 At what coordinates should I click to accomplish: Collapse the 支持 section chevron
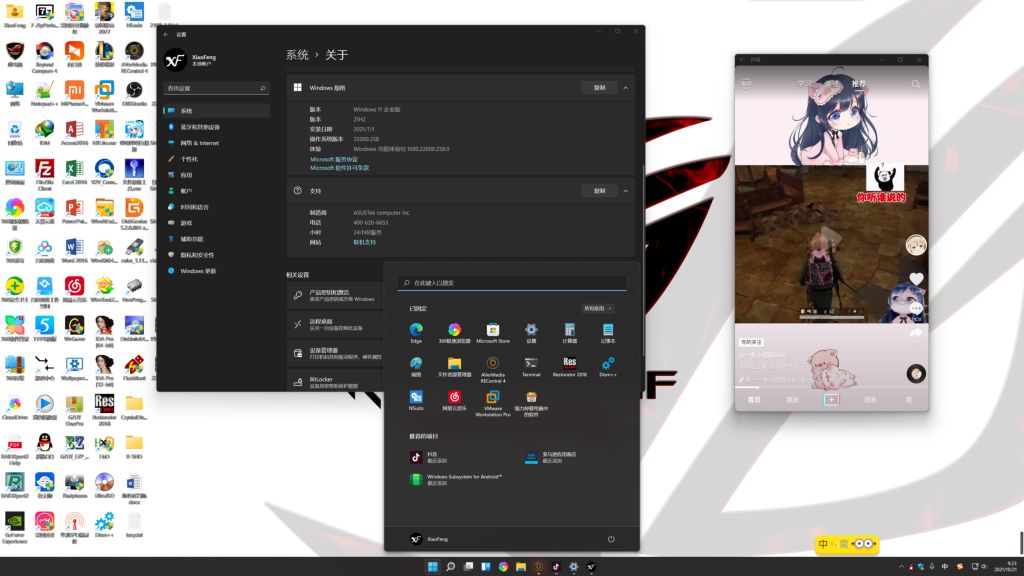[626, 190]
